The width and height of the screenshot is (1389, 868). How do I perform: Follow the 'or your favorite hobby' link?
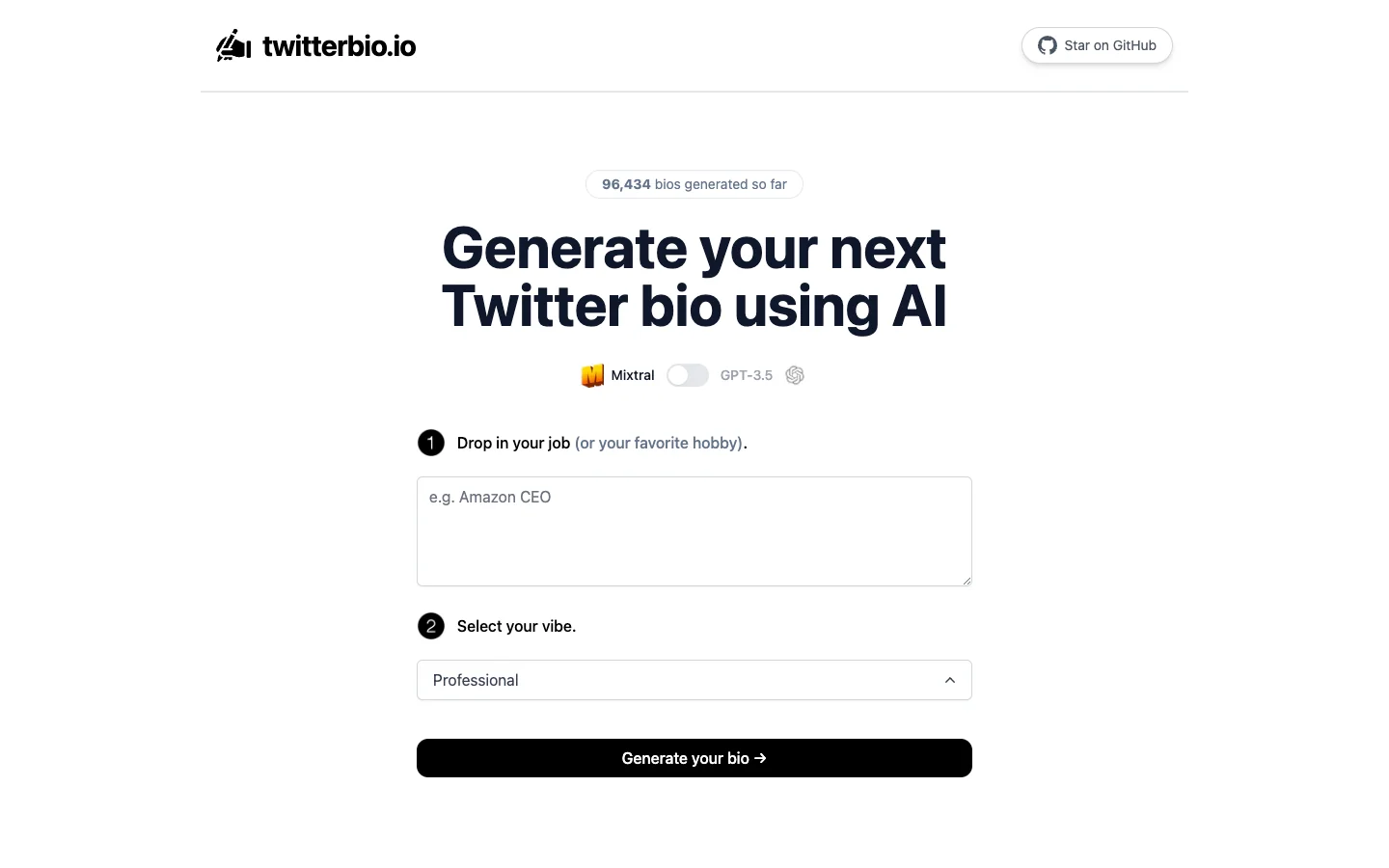659,443
